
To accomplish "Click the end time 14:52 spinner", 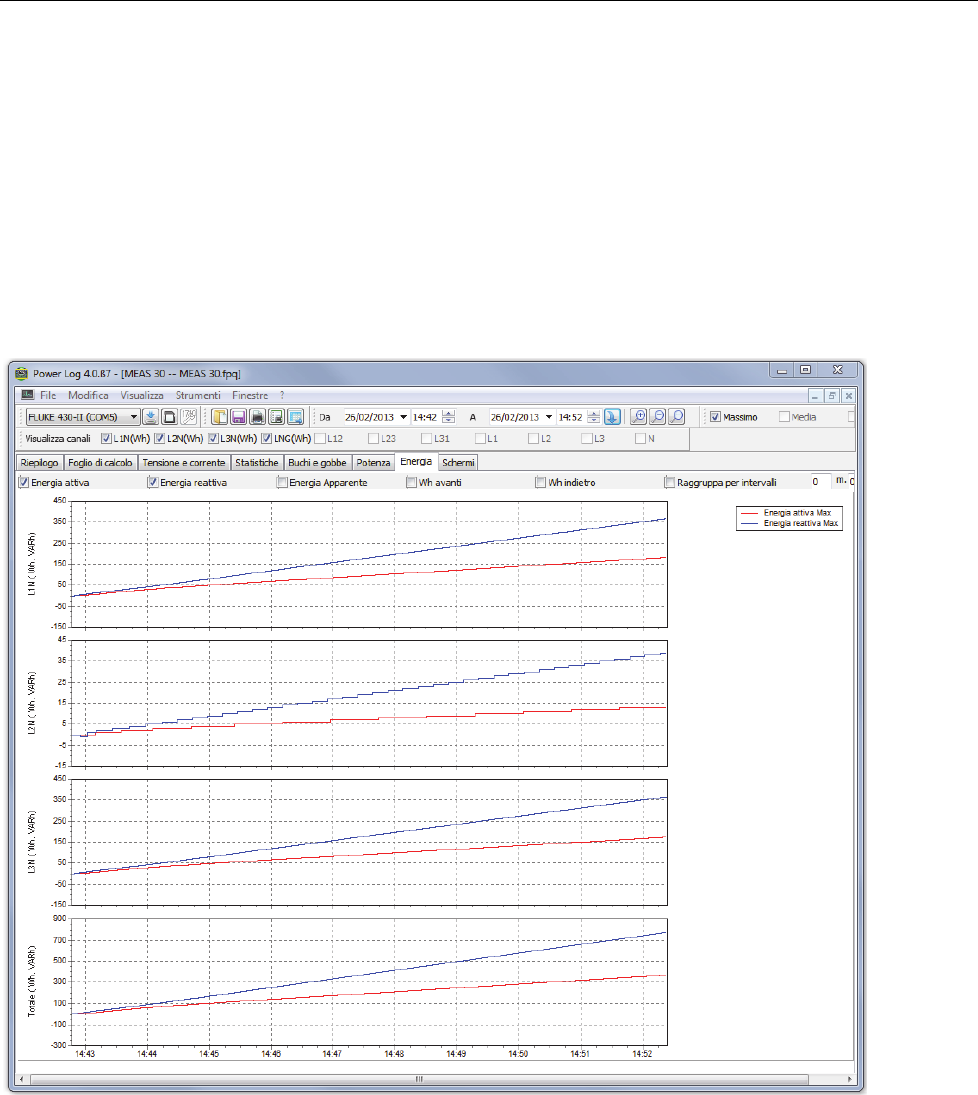I will pos(594,417).
